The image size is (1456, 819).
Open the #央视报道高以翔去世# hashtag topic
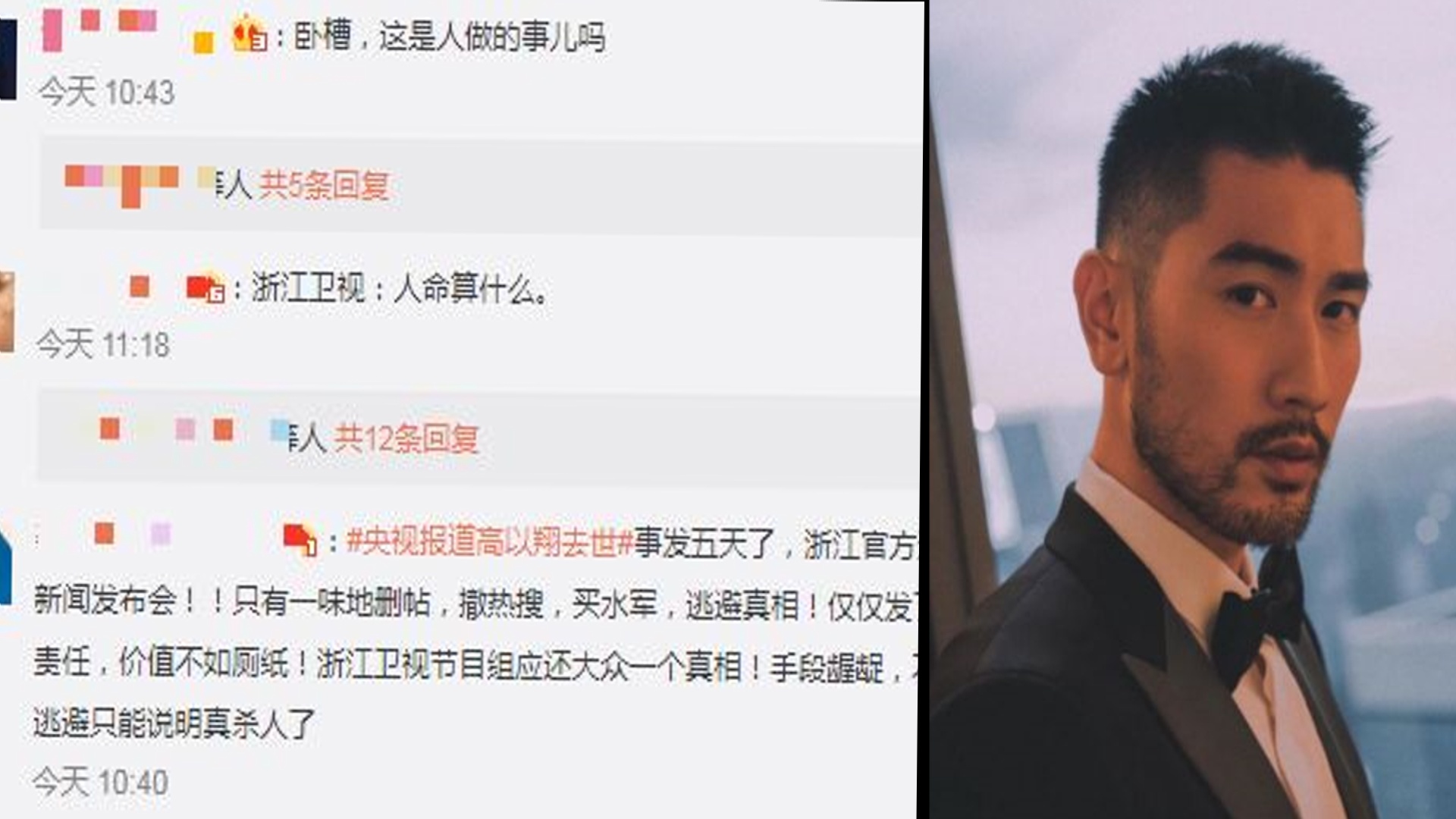(489, 541)
